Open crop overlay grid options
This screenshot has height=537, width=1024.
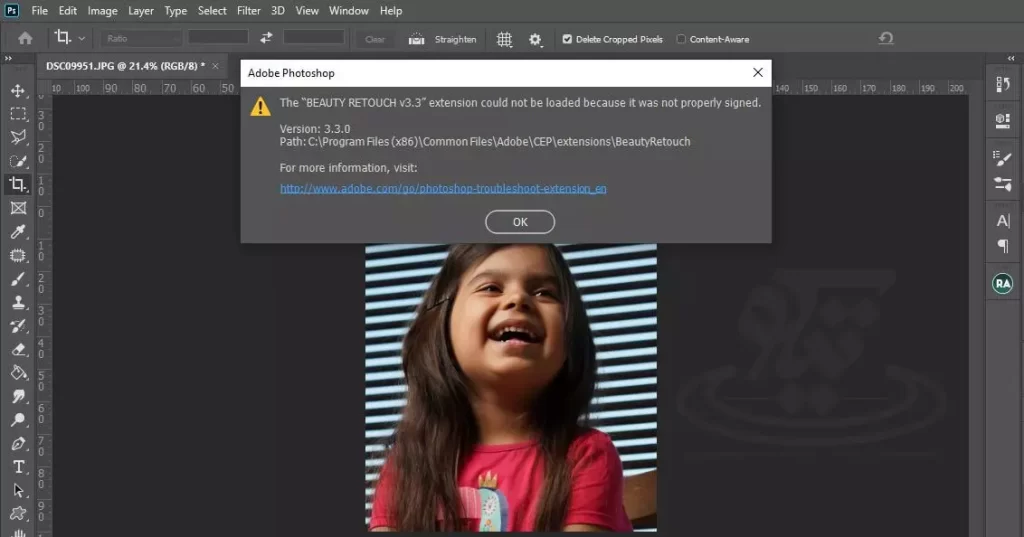504,39
